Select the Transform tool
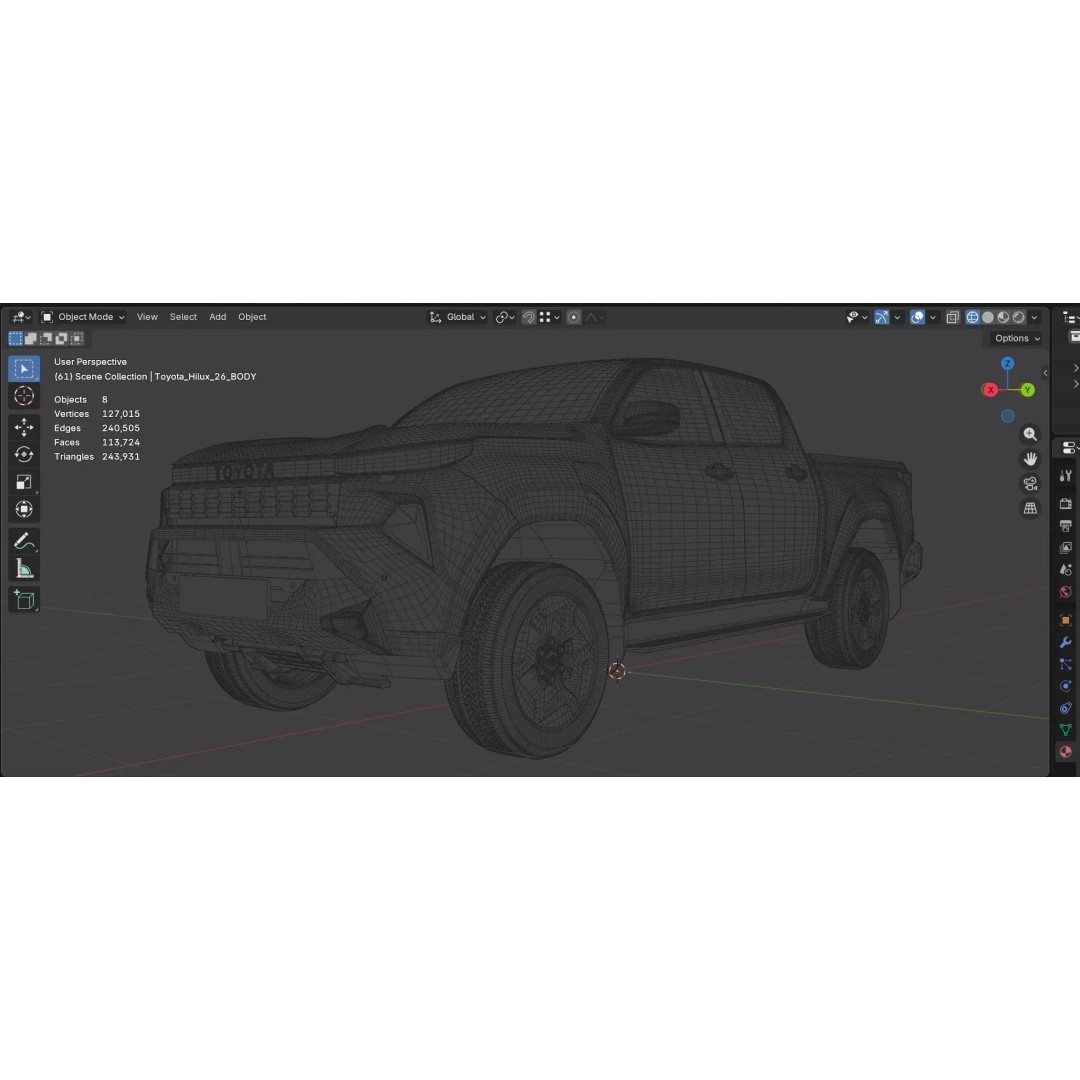The height and width of the screenshot is (1080, 1080). (24, 510)
